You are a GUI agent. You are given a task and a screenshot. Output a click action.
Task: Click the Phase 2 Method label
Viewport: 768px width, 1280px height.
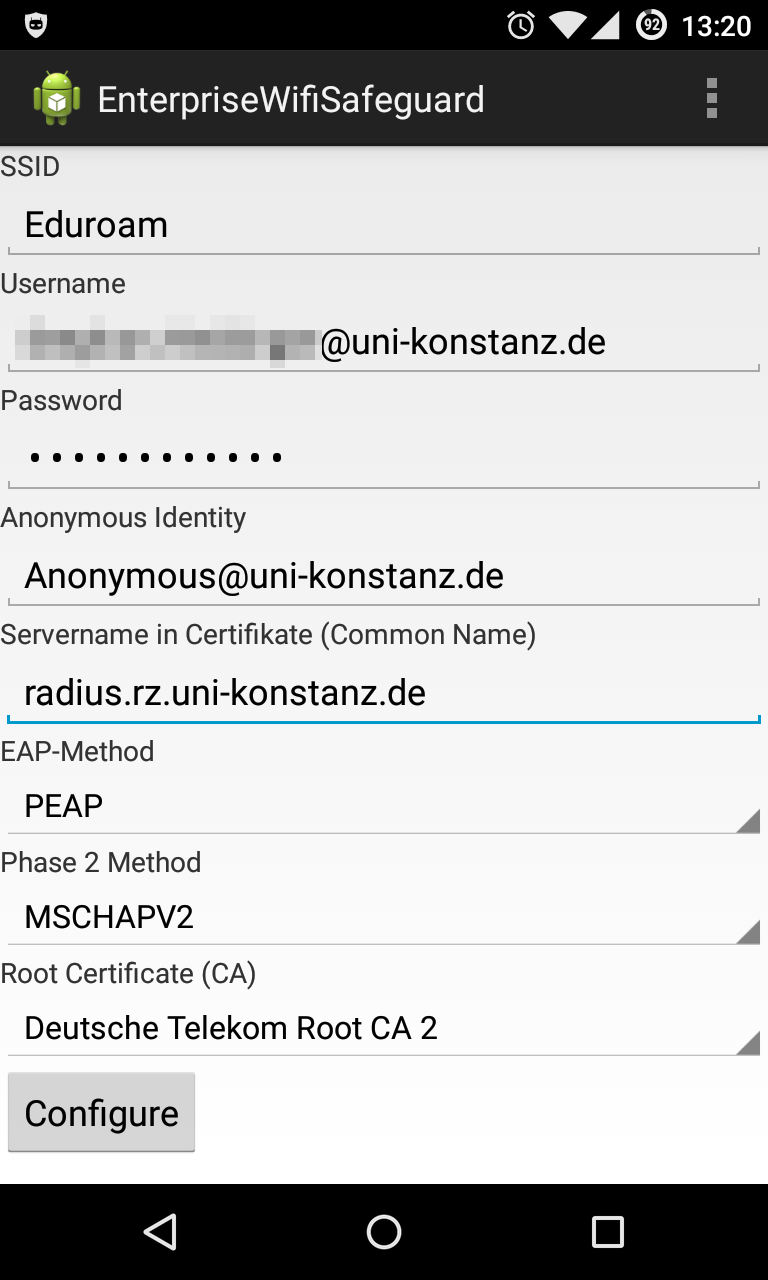click(100, 862)
